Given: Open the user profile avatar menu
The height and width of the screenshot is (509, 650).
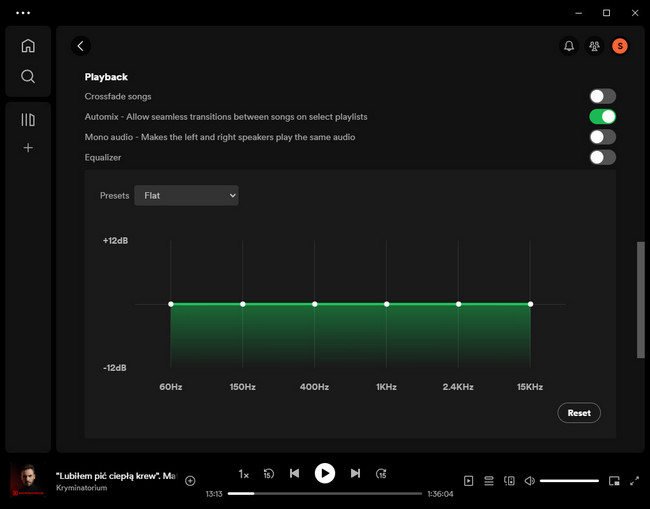Looking at the screenshot, I should pos(620,46).
